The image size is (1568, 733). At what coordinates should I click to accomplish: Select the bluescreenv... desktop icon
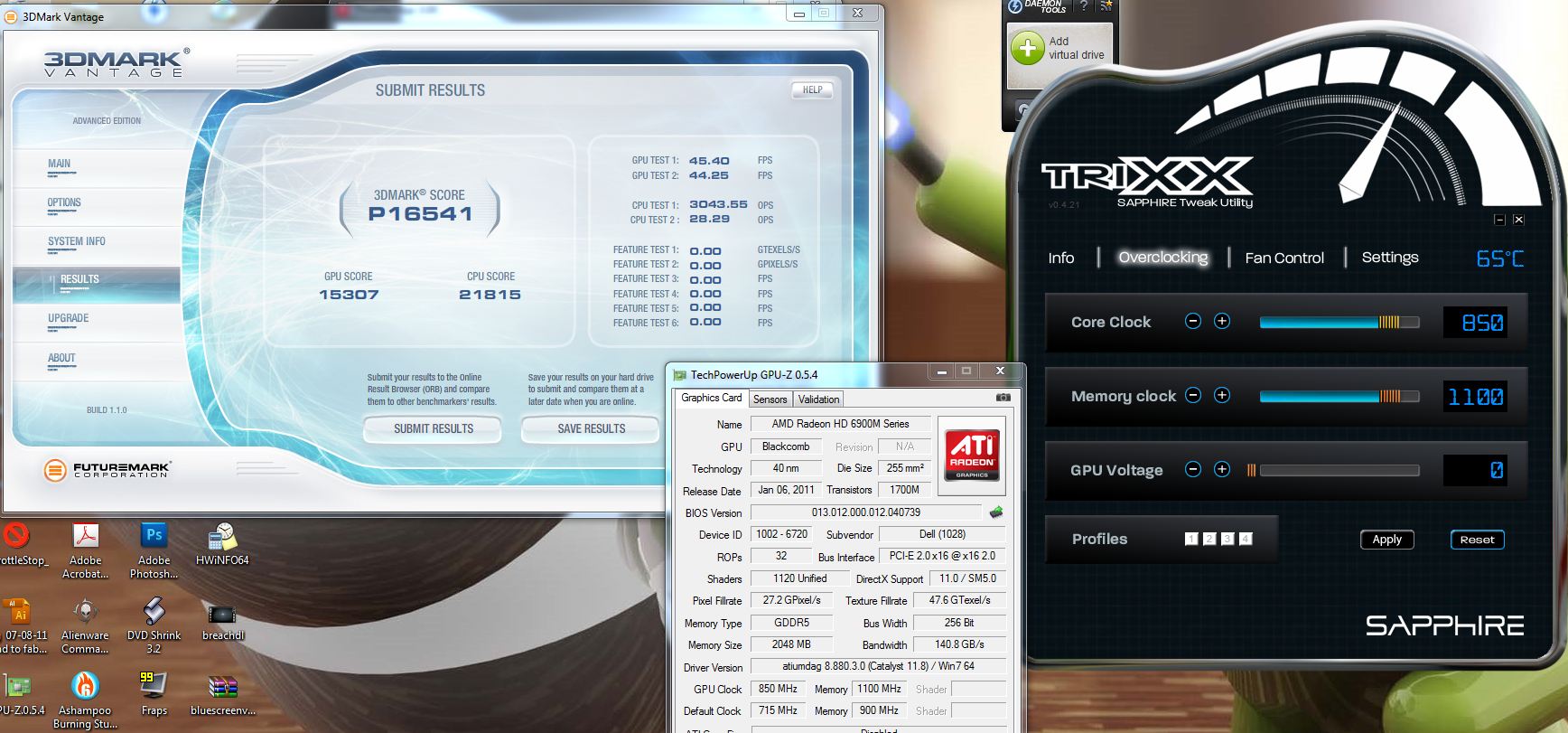point(222,694)
